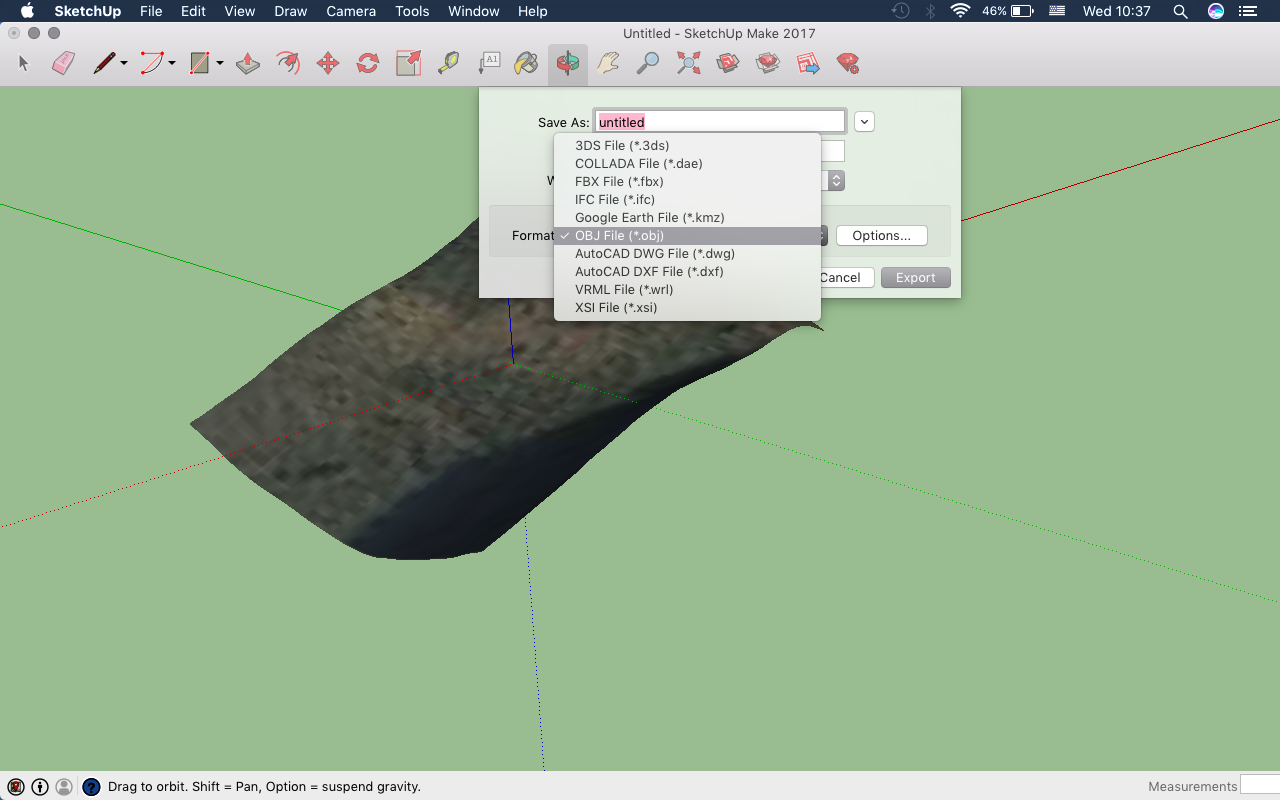The height and width of the screenshot is (800, 1280).
Task: Select the Move tool
Action: click(328, 64)
